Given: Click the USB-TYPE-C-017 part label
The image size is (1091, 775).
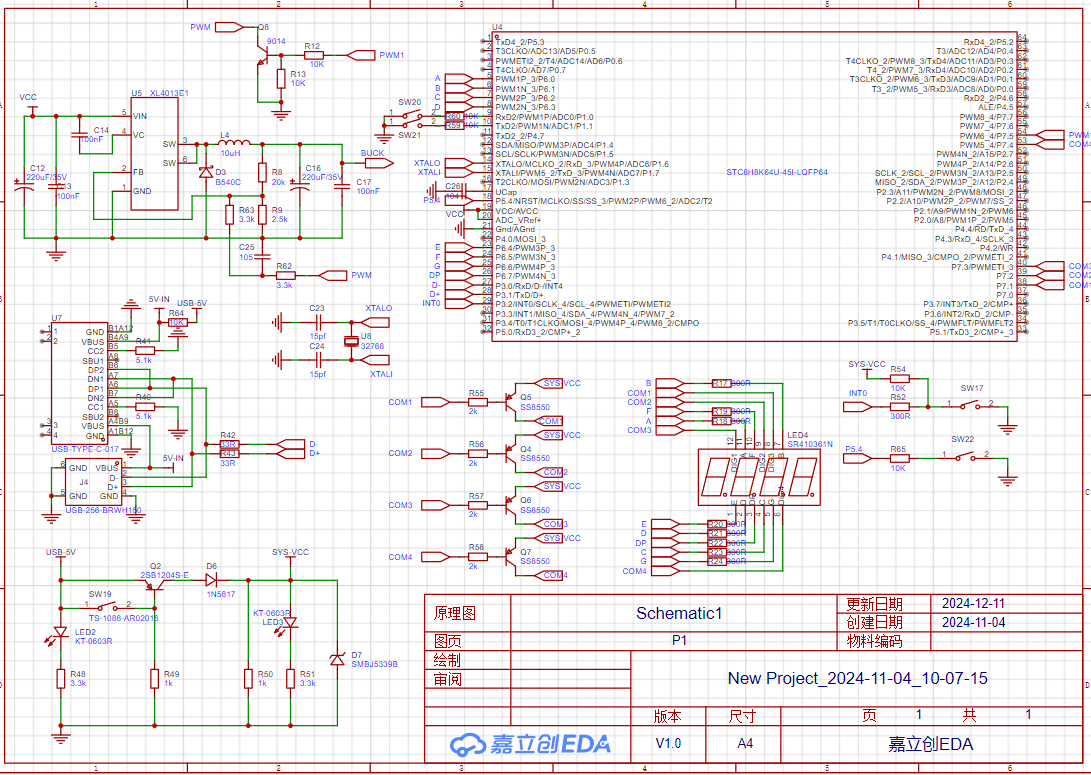Looking at the screenshot, I should tap(85, 449).
